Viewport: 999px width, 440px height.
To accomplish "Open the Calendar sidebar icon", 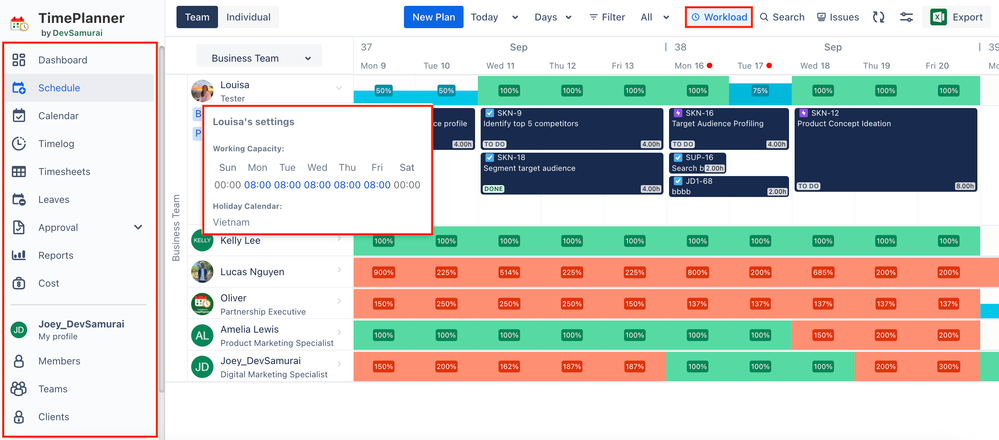I will click(19, 116).
